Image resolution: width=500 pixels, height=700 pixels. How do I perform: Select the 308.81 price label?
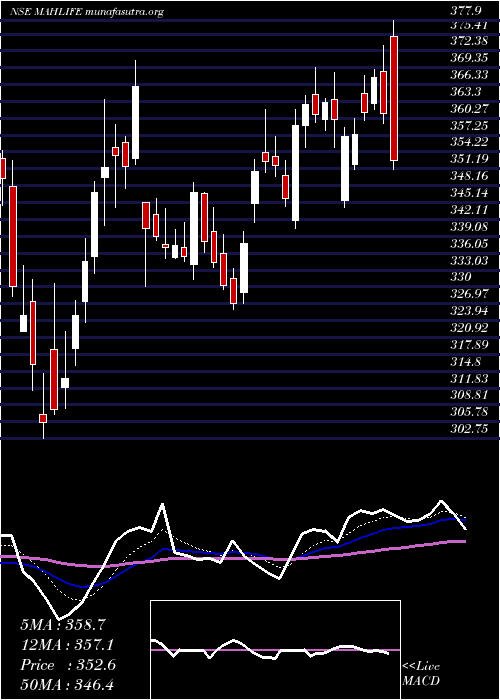pos(468,396)
